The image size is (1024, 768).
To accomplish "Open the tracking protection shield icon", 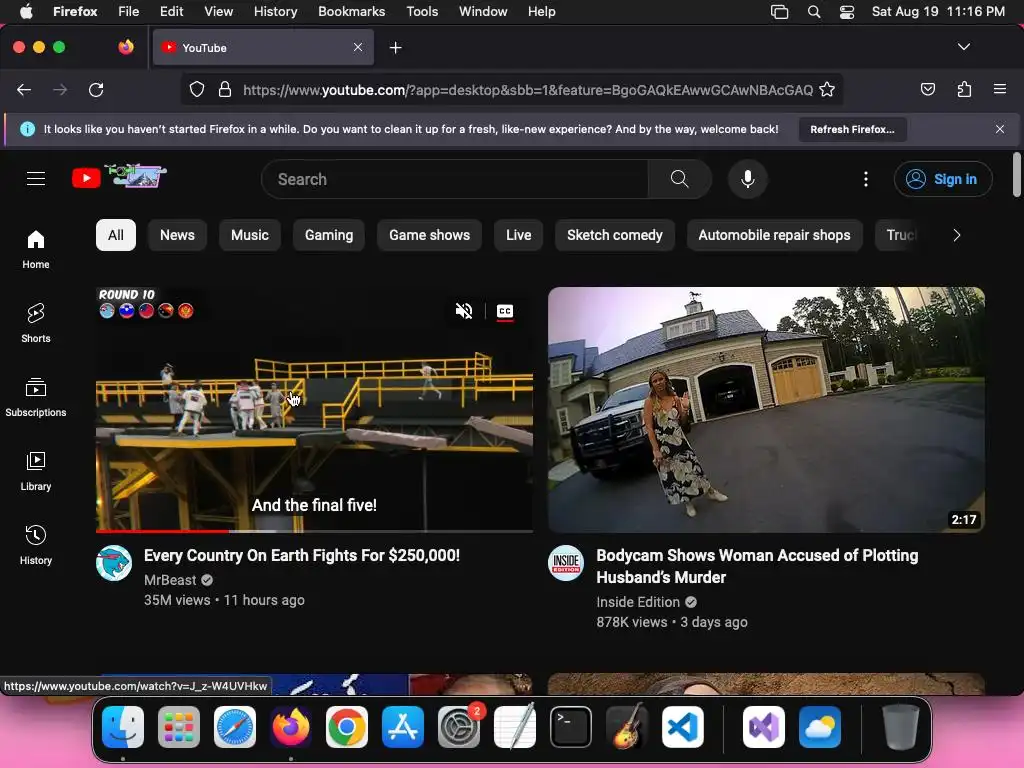I will point(197,89).
